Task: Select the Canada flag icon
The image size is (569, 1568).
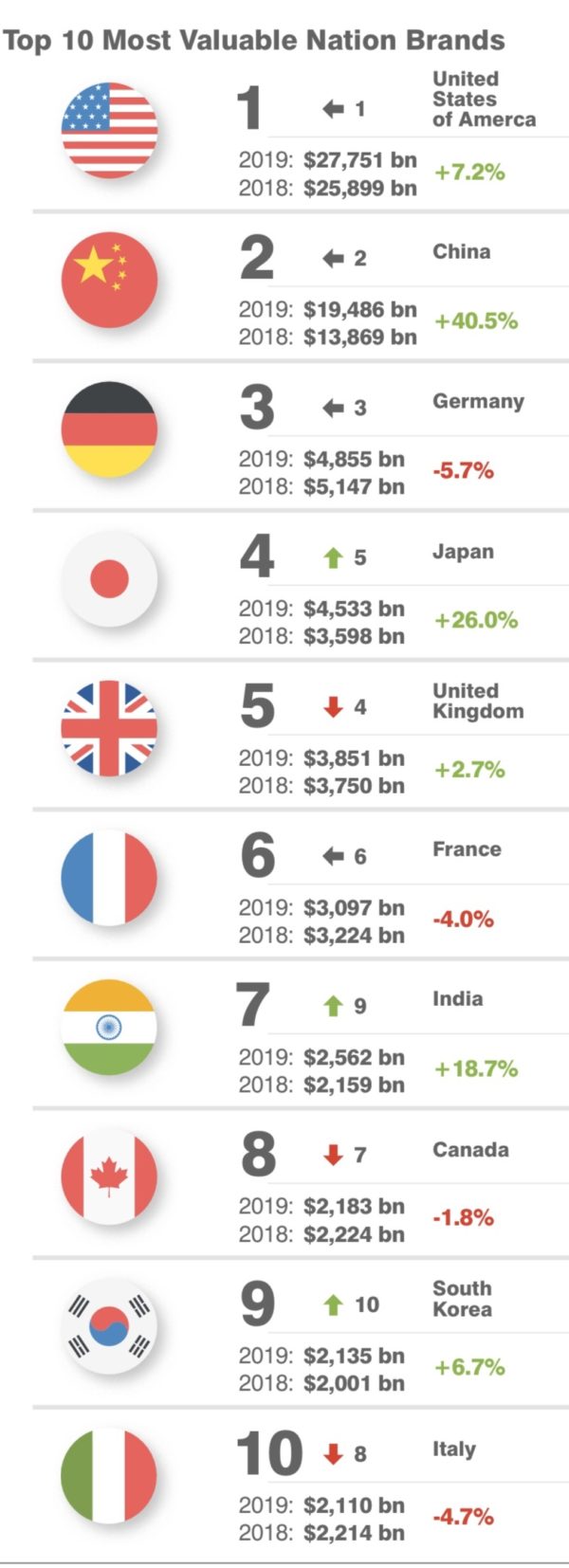Action: [109, 1176]
